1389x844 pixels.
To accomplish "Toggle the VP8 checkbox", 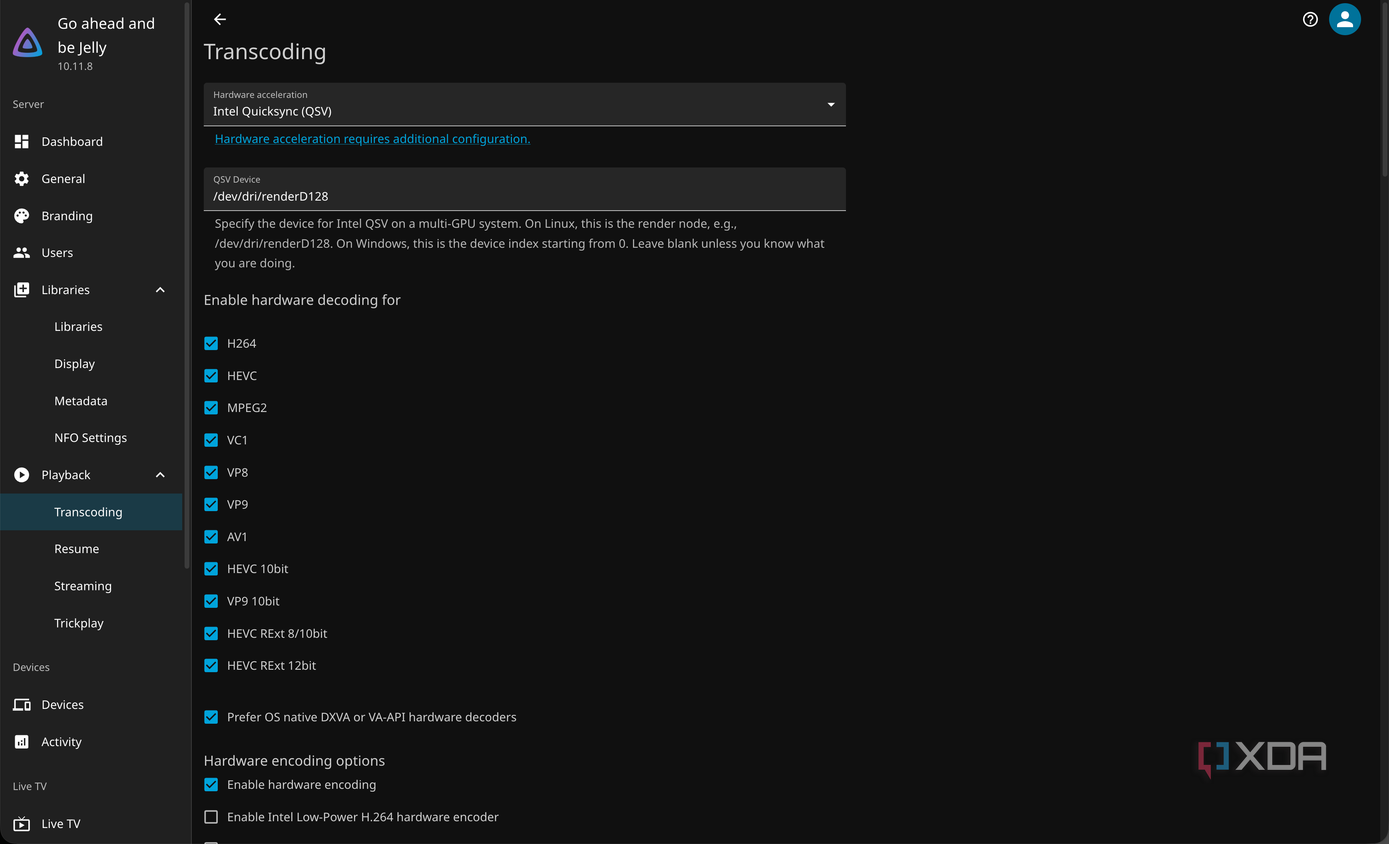I will pyautogui.click(x=211, y=472).
